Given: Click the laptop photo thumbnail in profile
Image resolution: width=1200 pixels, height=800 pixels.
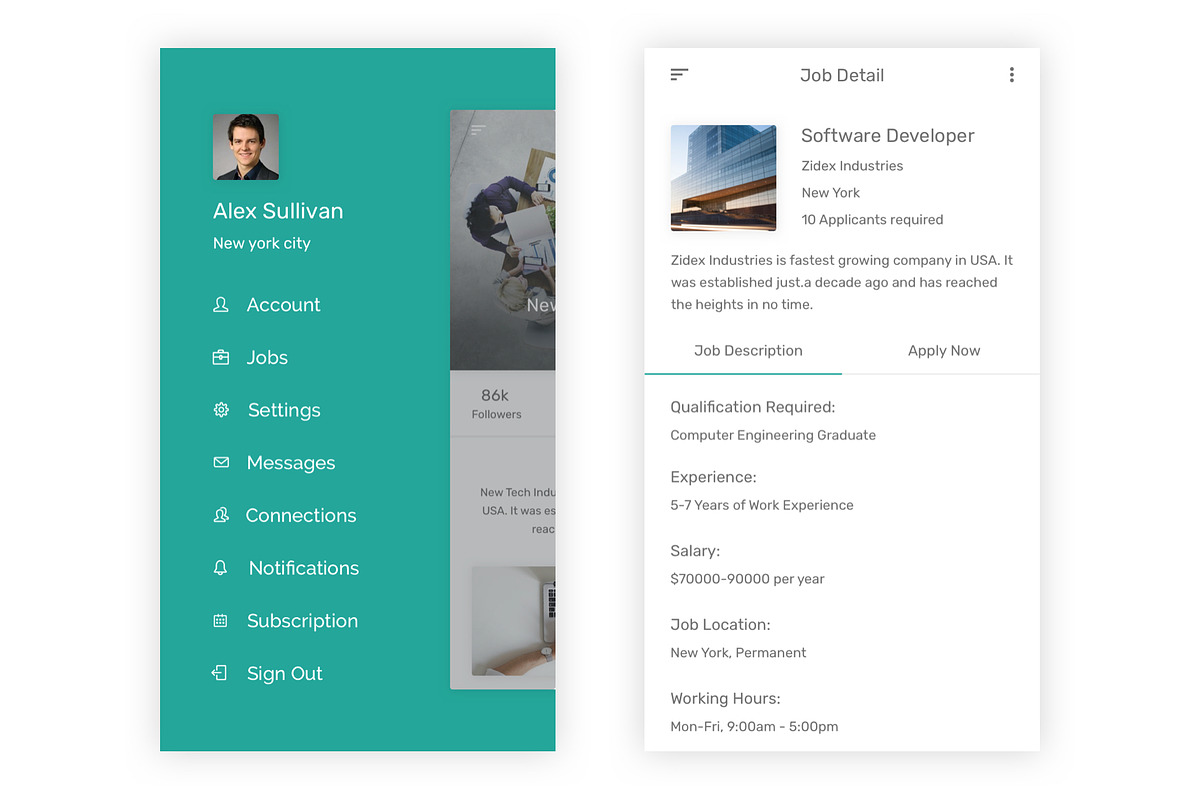Looking at the screenshot, I should [513, 621].
